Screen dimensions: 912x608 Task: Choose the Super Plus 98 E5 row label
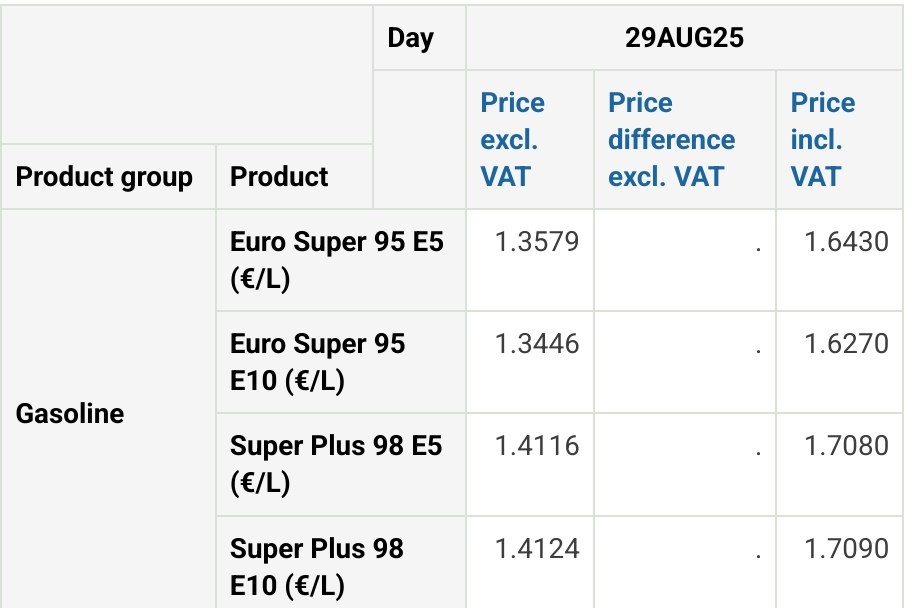[x=336, y=464]
